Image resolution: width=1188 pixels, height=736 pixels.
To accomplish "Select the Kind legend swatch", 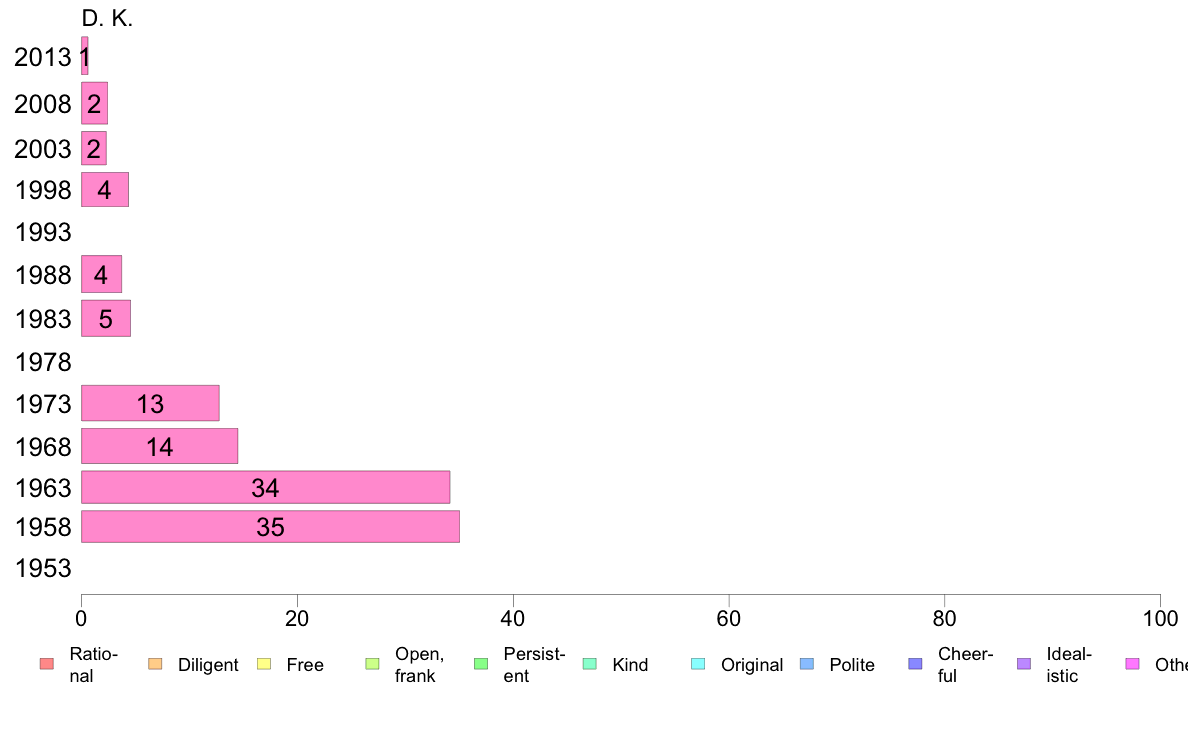I will point(589,664).
